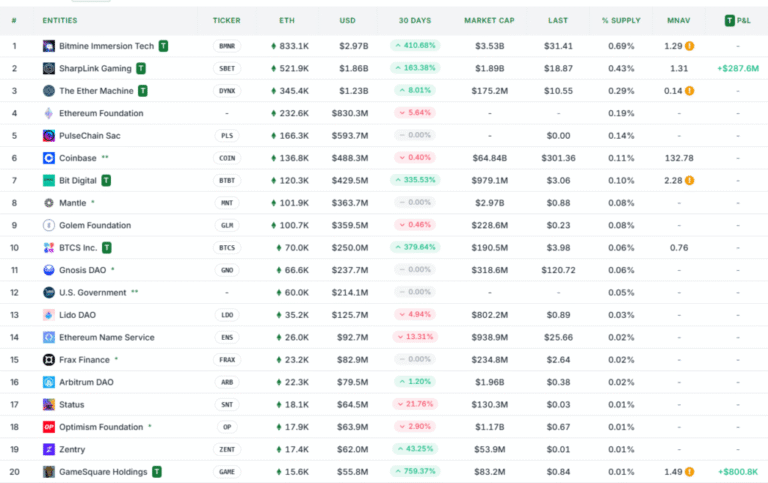Screen dimensions: 768x483
Task: Click the Coinbase logo icon
Action: [48, 158]
